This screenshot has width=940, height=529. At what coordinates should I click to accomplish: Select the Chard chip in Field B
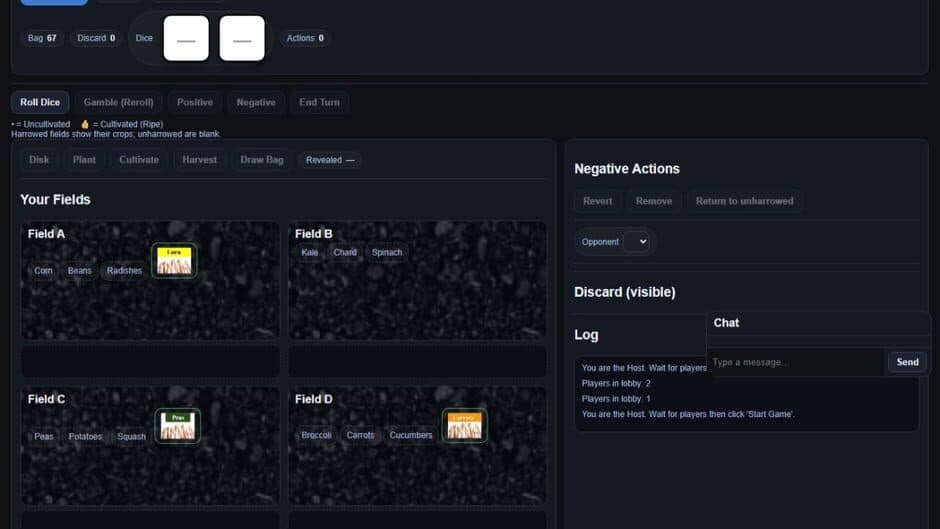[345, 253]
